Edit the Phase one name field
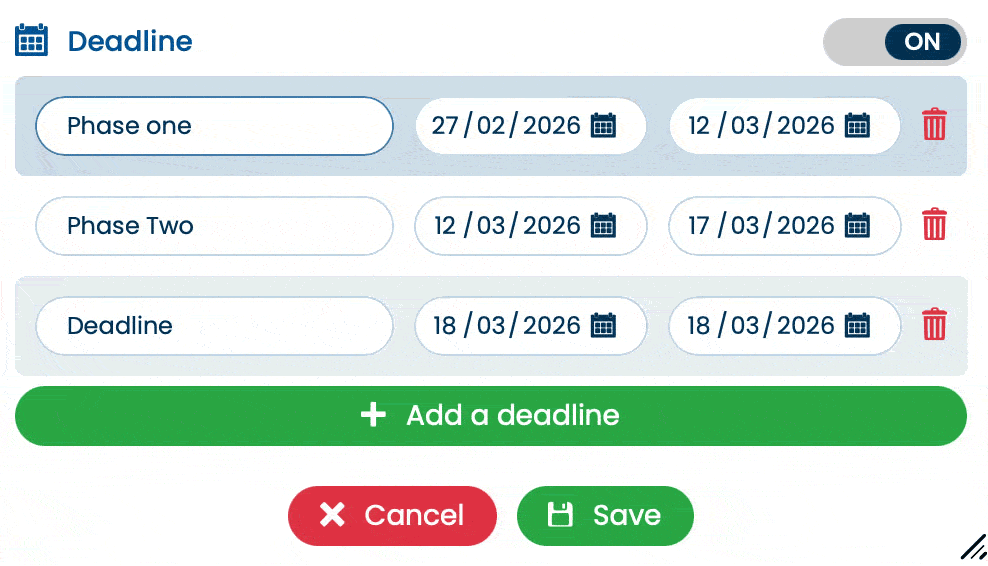The width and height of the screenshot is (988, 566). pos(214,126)
